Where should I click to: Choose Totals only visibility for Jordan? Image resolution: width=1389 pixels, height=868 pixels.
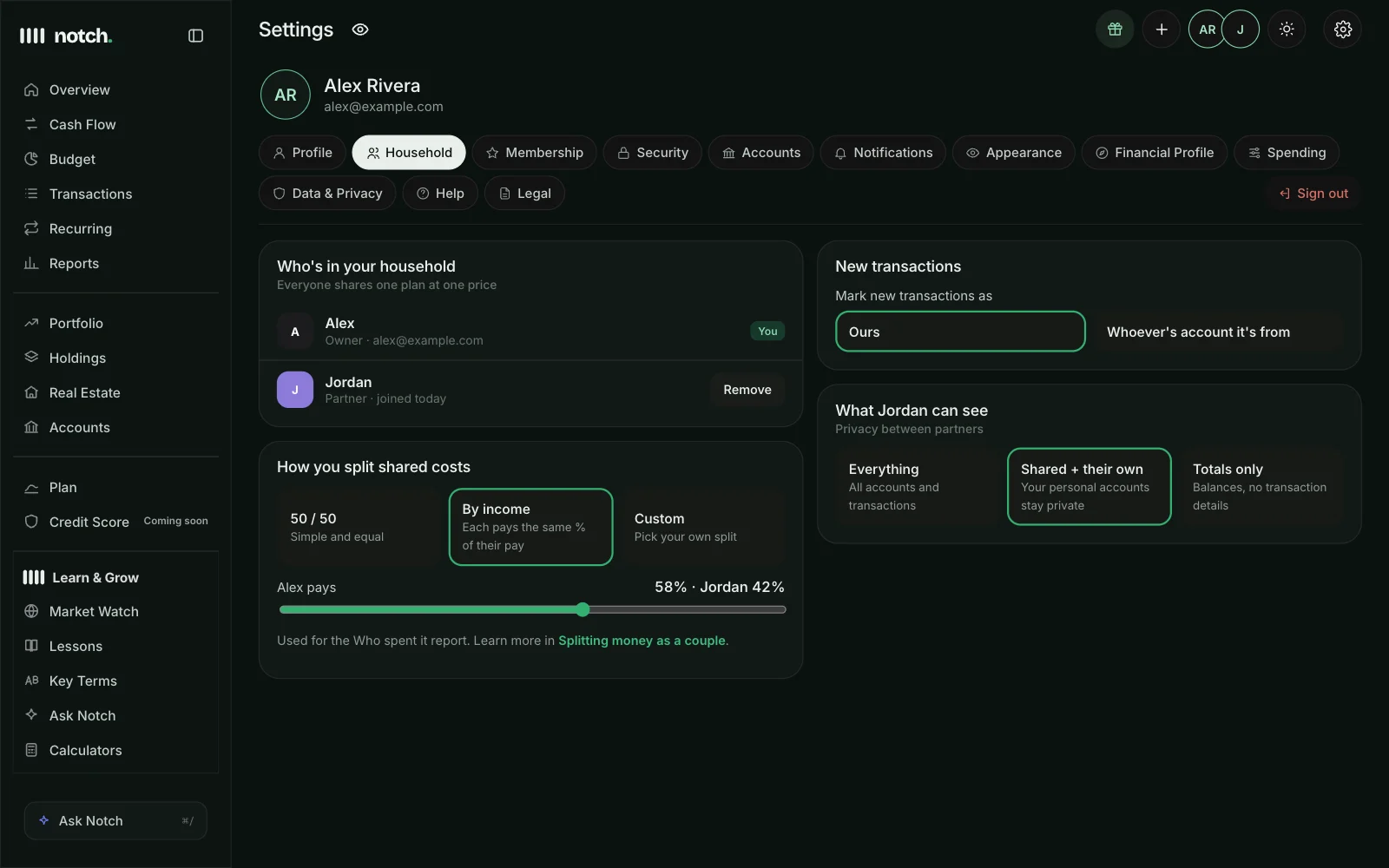pyautogui.click(x=1261, y=487)
